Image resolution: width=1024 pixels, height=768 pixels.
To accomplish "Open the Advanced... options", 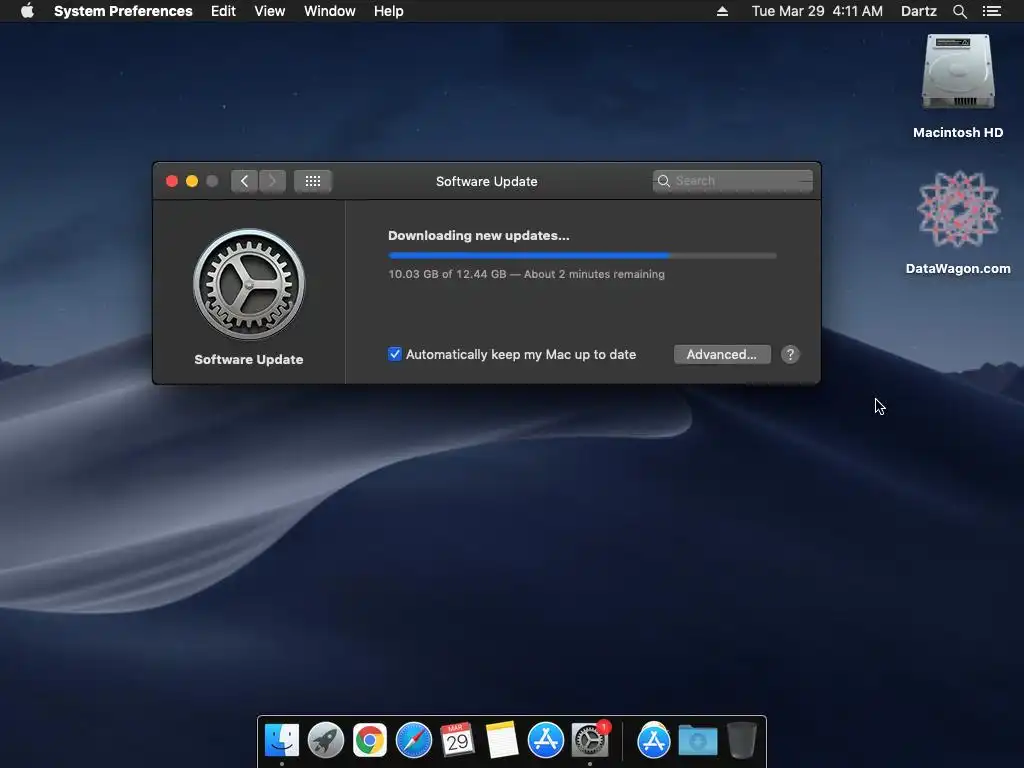I will click(x=722, y=355).
